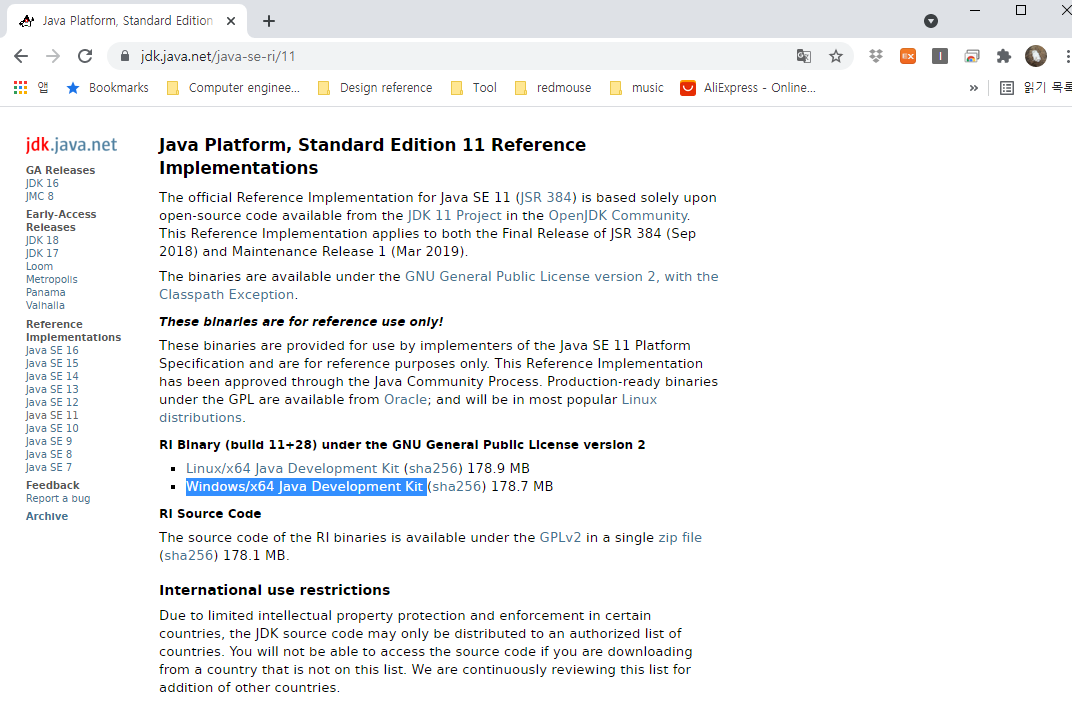Open the Archive link

(47, 516)
